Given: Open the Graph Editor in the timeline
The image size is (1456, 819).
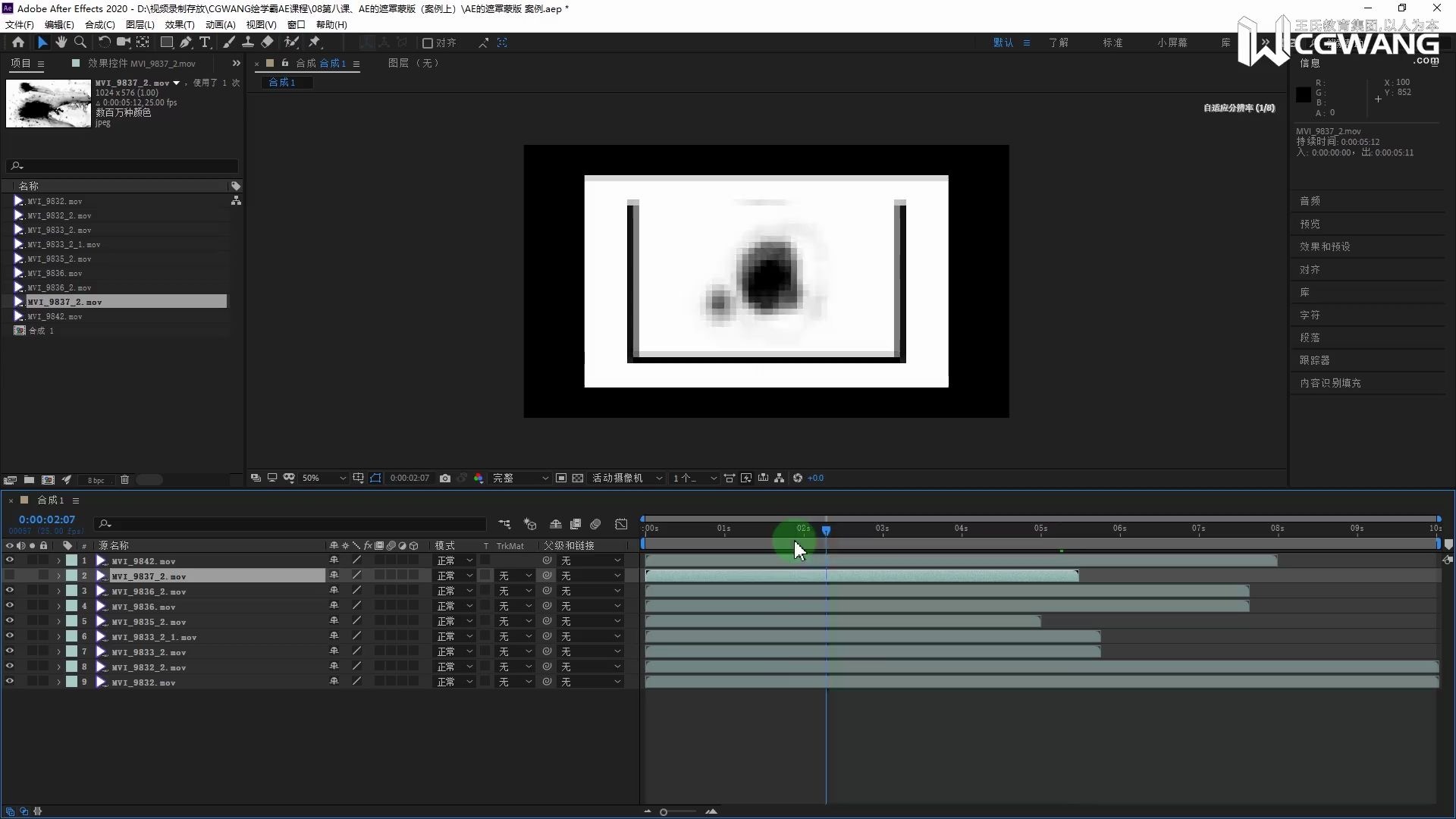Looking at the screenshot, I should click(620, 524).
